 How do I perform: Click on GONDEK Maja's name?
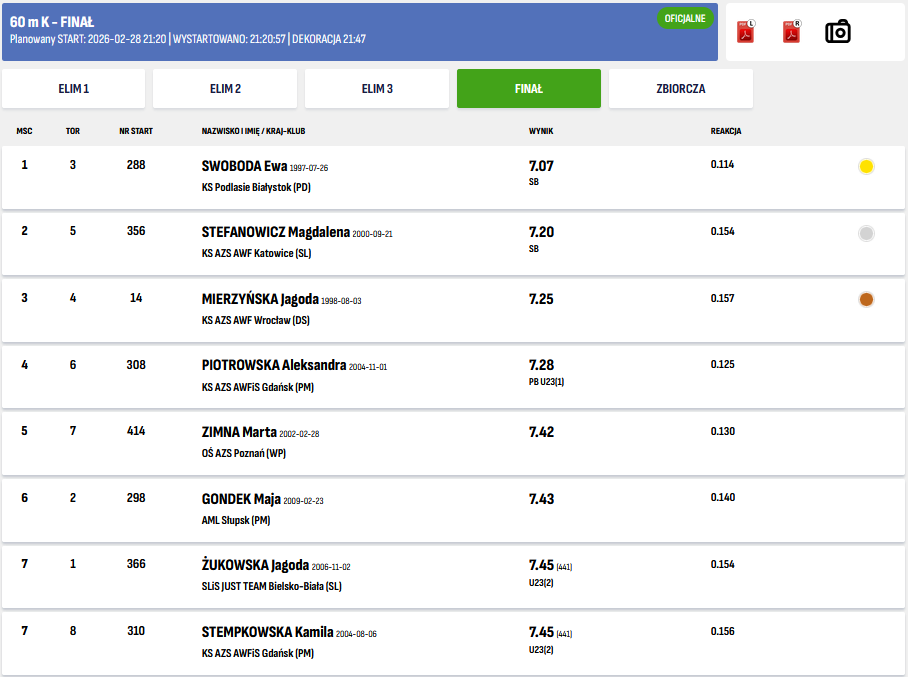(240, 499)
